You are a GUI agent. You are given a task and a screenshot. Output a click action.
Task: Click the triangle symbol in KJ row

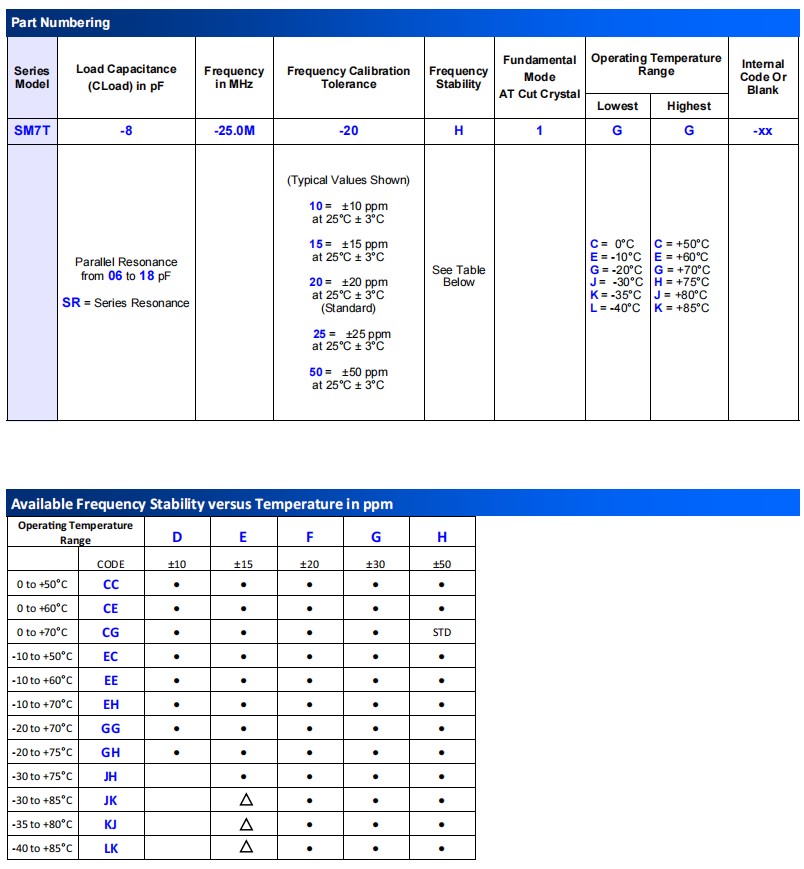click(246, 824)
